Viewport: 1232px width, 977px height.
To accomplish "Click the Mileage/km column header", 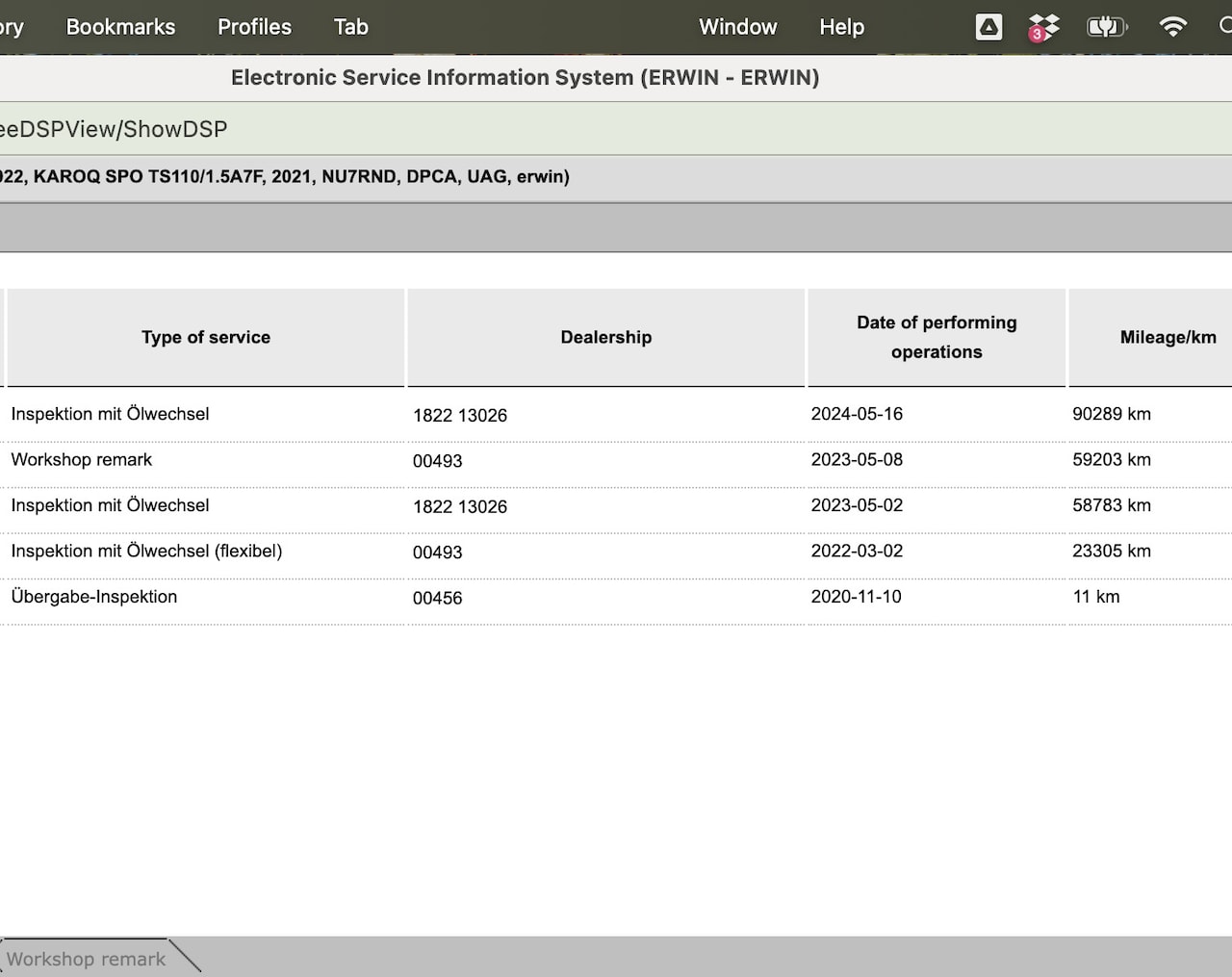I will click(1167, 337).
